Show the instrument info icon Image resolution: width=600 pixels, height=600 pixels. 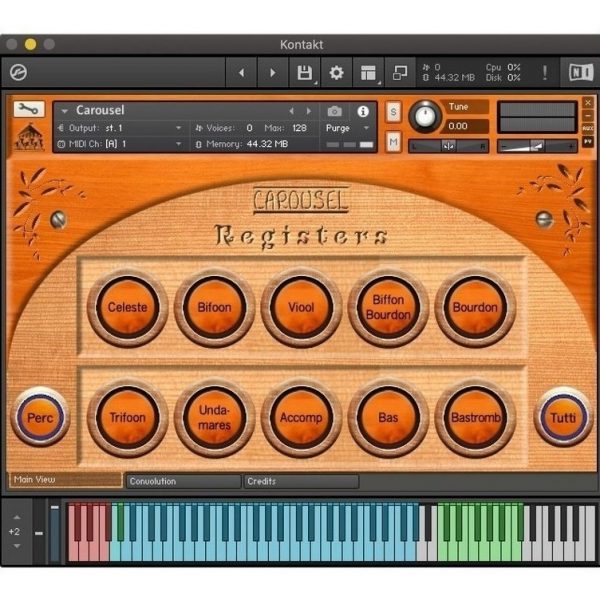(363, 111)
